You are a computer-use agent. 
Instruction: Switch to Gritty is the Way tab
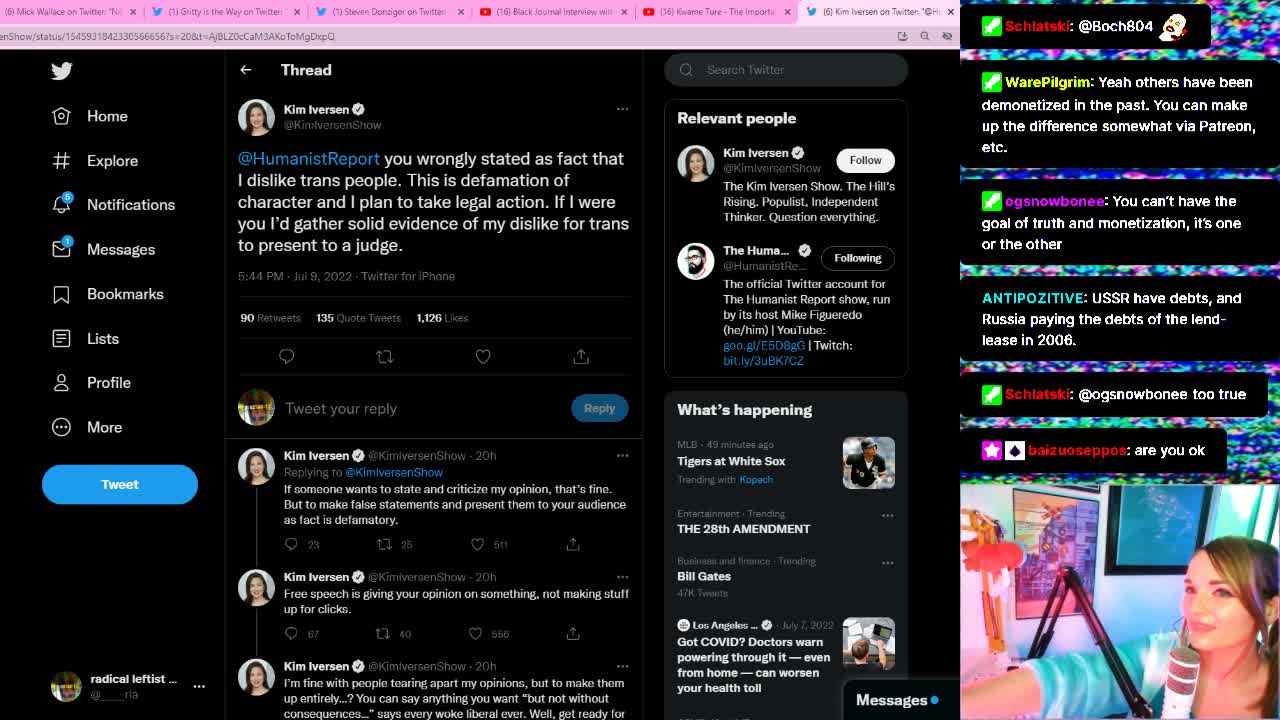click(224, 12)
